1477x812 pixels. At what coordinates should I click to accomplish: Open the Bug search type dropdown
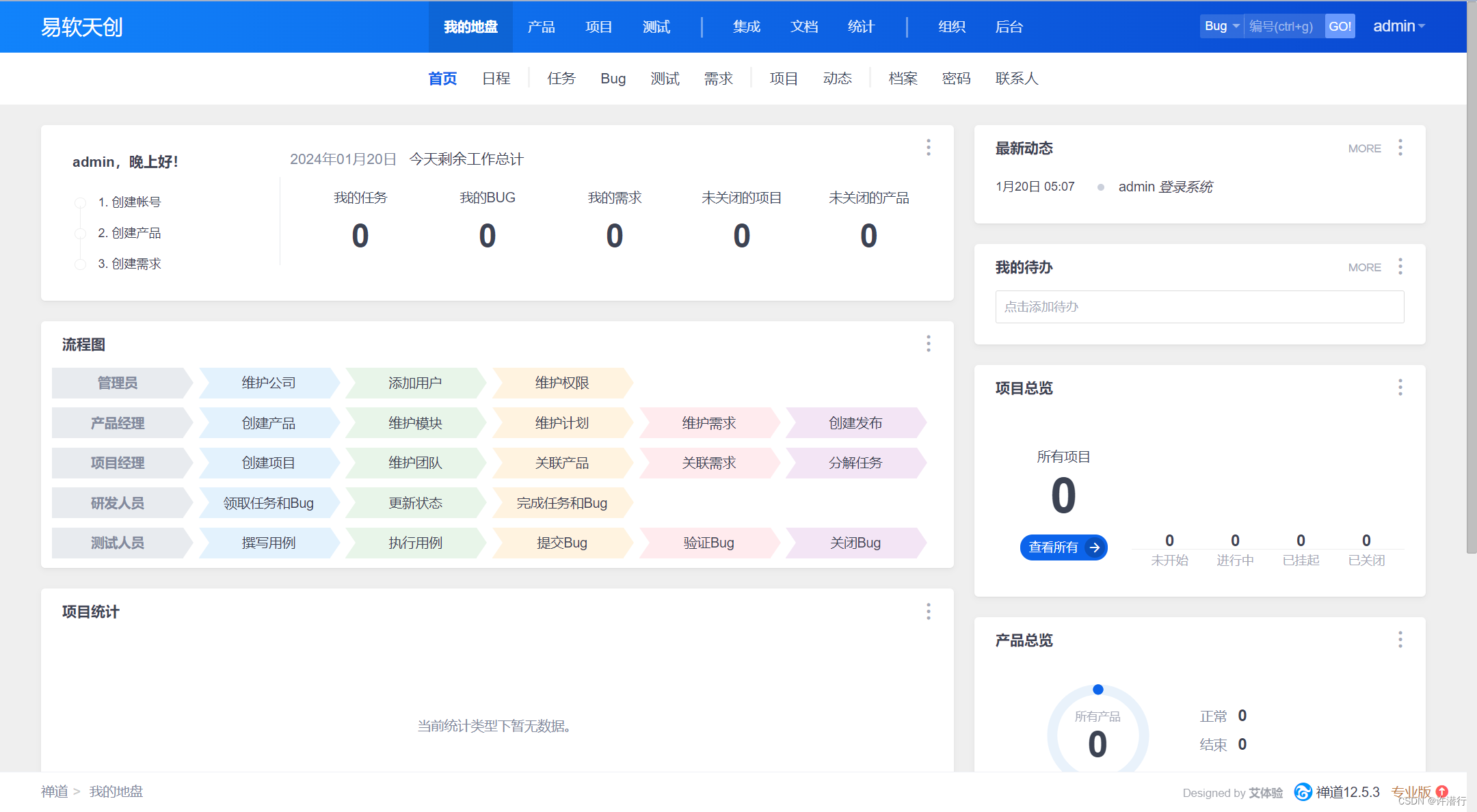click(x=1221, y=26)
